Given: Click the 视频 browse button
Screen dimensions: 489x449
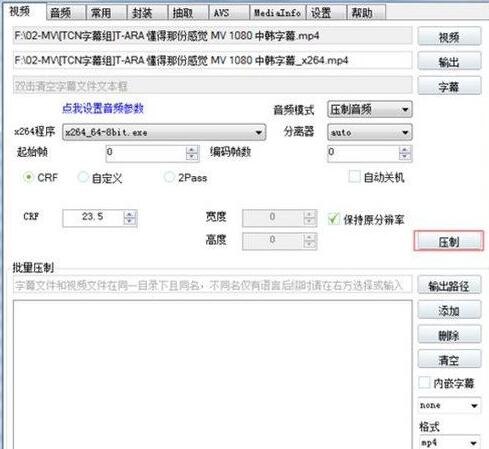Looking at the screenshot, I should 449,36.
